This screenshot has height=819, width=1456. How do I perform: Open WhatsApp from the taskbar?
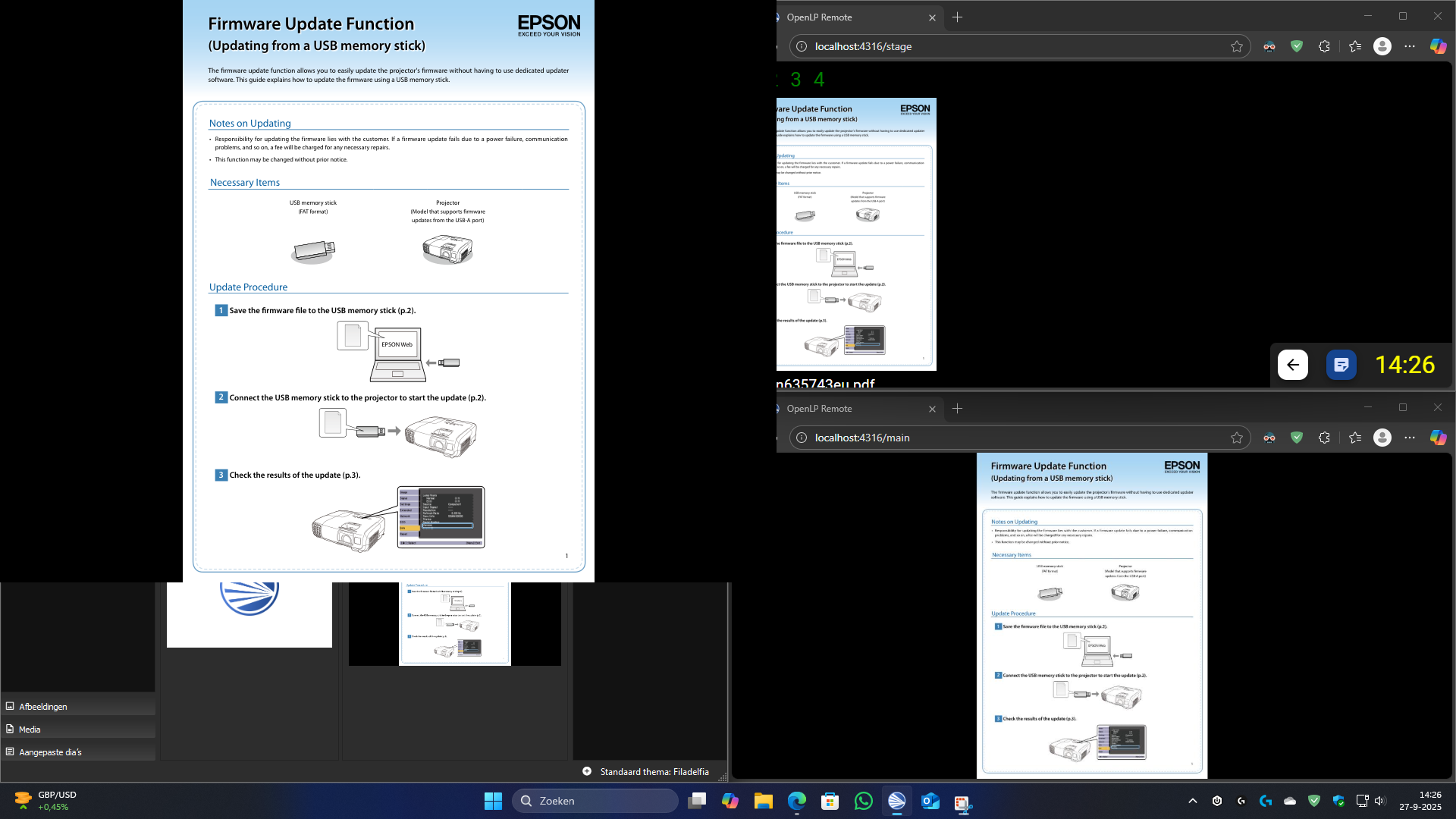863,801
